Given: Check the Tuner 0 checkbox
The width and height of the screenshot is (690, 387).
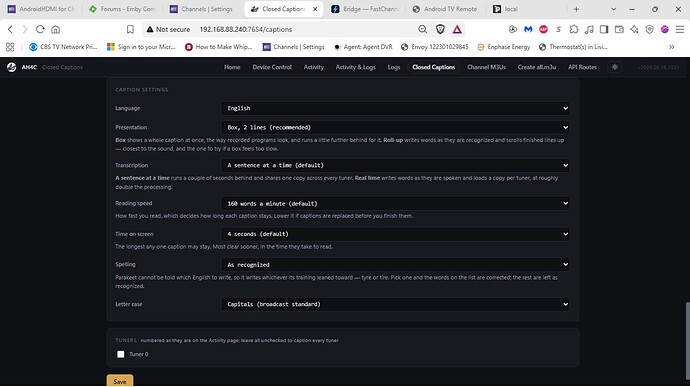Looking at the screenshot, I should click(121, 354).
